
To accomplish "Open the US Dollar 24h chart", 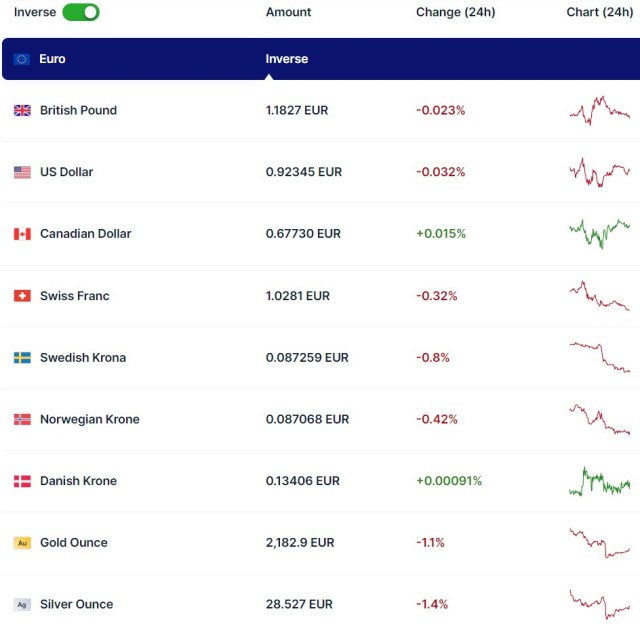I will click(599, 172).
